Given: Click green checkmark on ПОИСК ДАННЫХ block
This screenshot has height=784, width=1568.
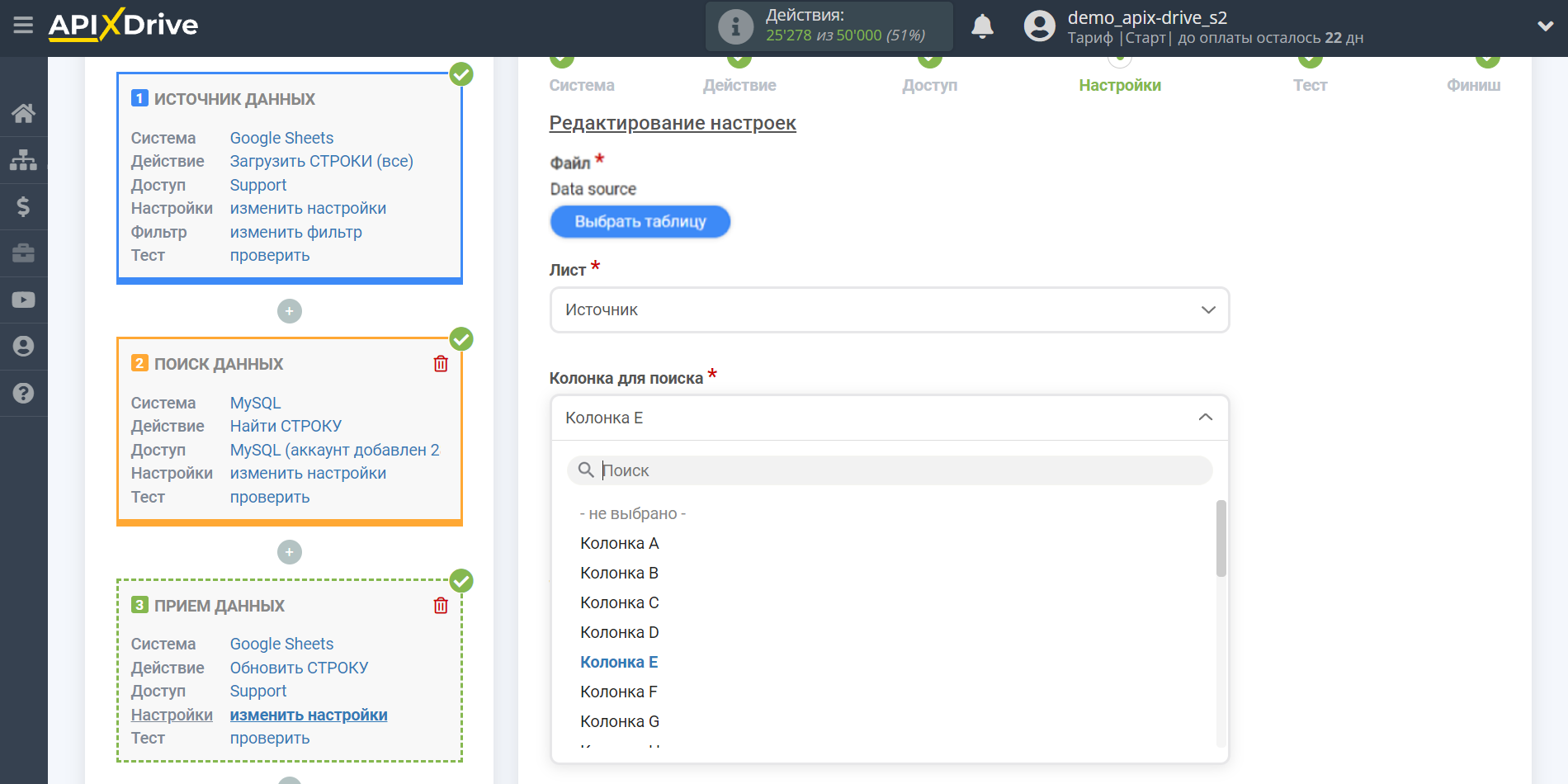Looking at the screenshot, I should [x=461, y=339].
